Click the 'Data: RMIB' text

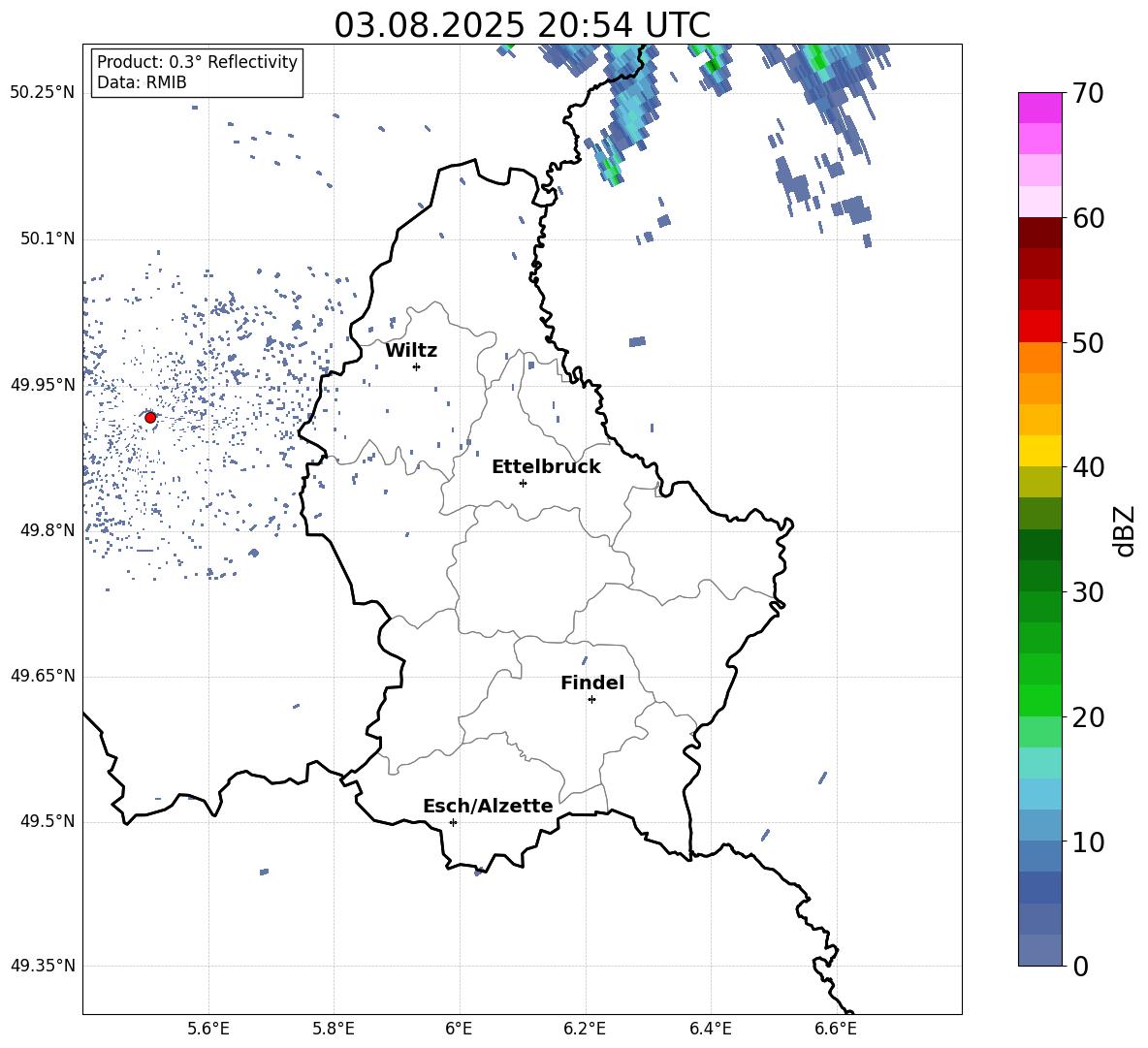tap(142, 82)
